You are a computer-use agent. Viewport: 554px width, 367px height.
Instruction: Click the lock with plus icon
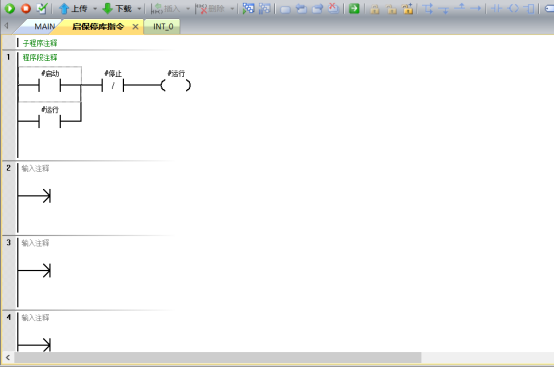click(x=407, y=8)
